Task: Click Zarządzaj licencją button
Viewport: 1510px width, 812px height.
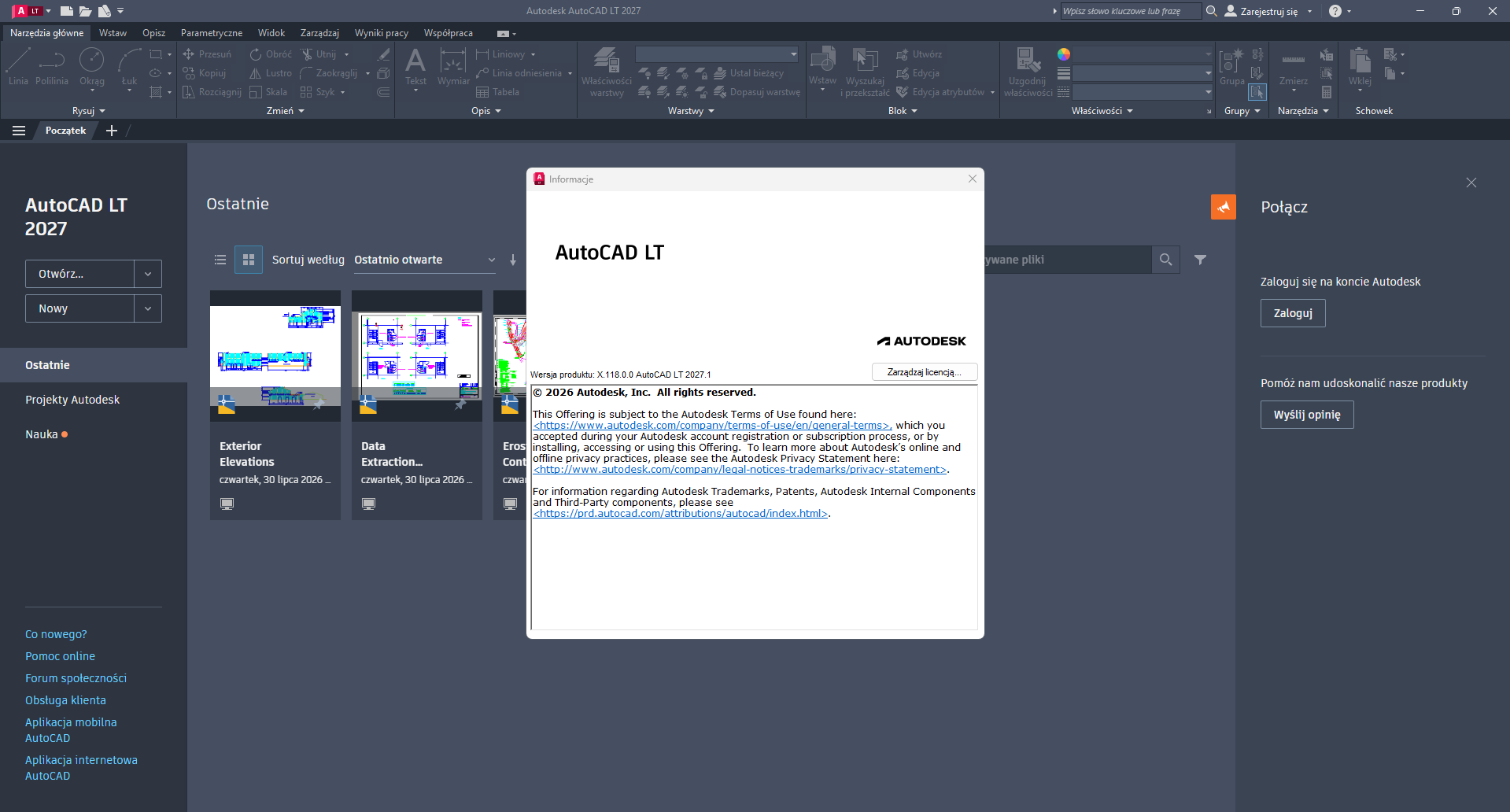Action: (925, 372)
